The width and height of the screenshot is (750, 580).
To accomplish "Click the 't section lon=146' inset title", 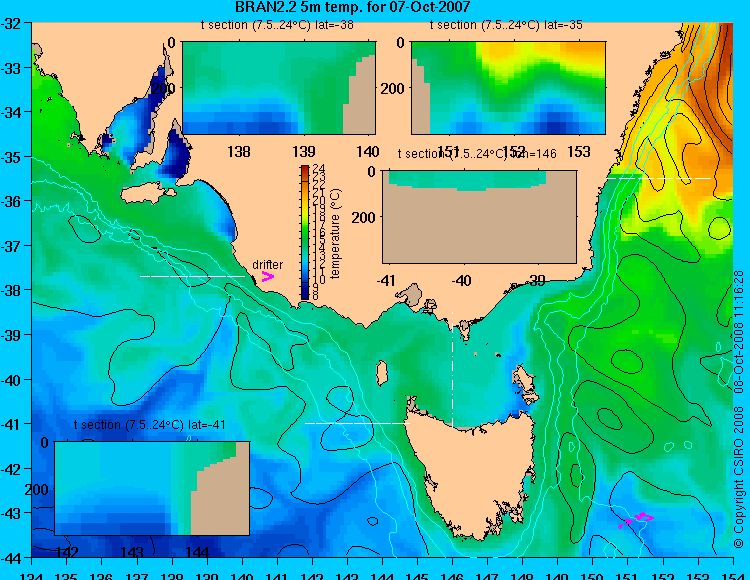I will [477, 153].
